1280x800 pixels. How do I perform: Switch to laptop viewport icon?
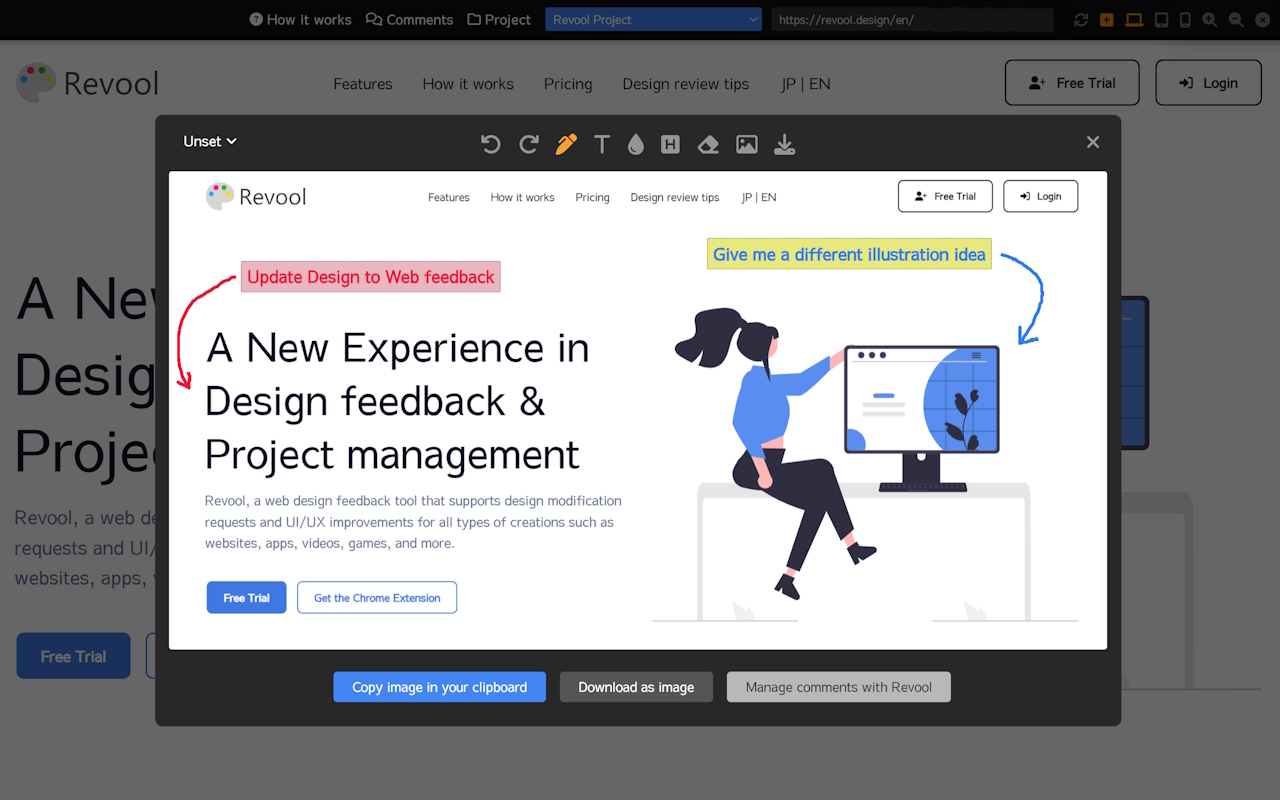[1134, 19]
